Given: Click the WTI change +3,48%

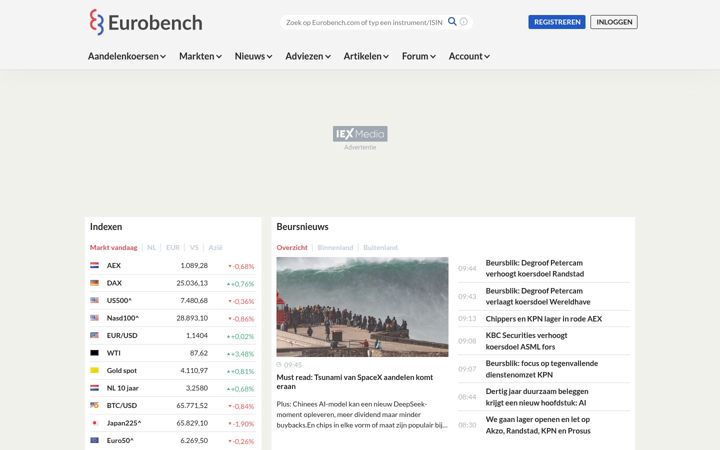Looking at the screenshot, I should 241,354.
